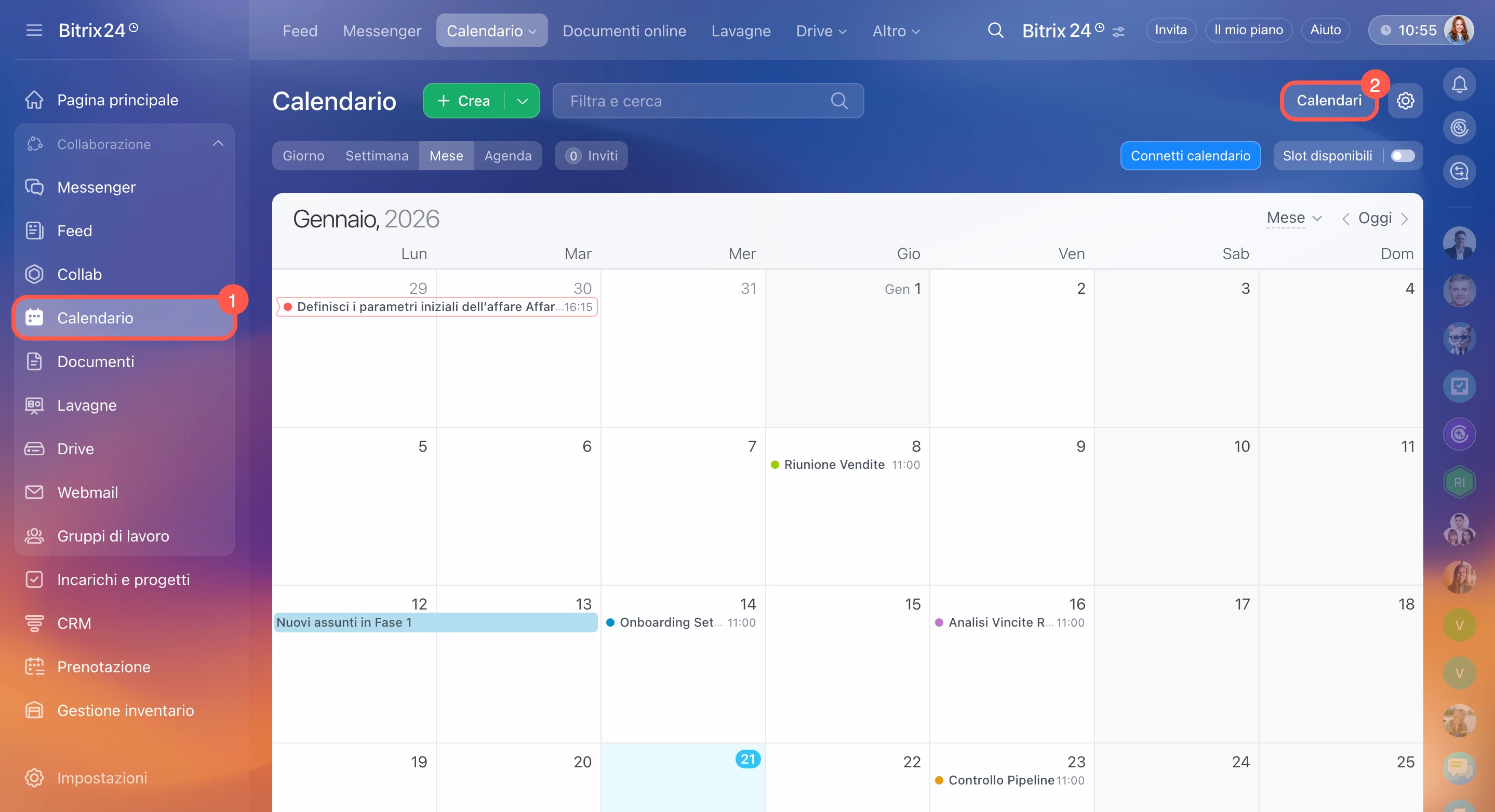Switch to the Settimana view tab

tap(377, 156)
